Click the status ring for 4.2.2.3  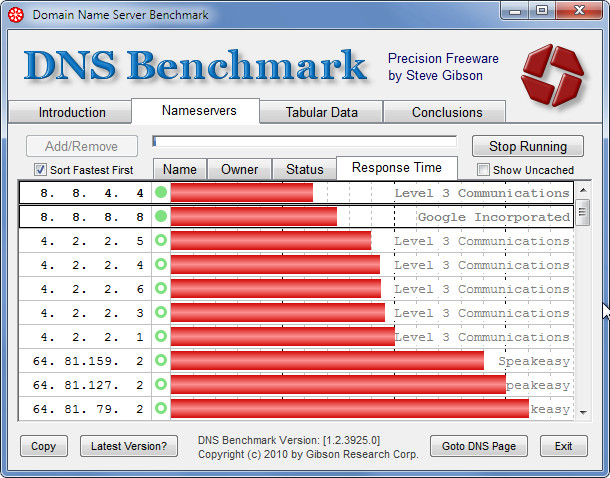click(x=161, y=312)
